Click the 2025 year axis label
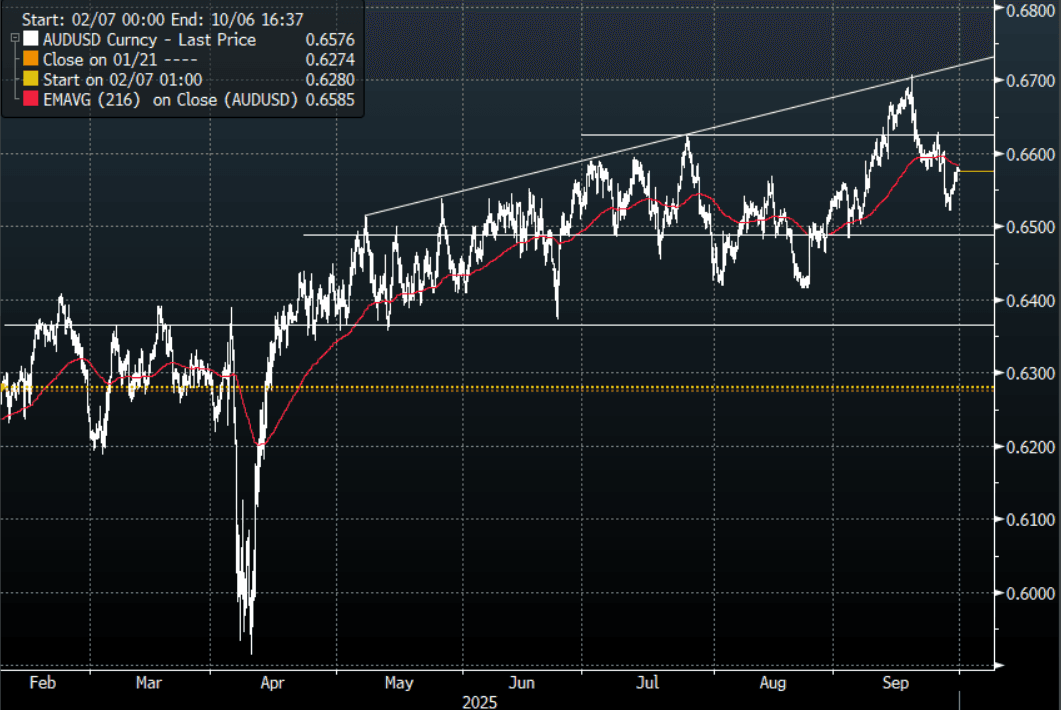The height and width of the screenshot is (710, 1061). (480, 702)
